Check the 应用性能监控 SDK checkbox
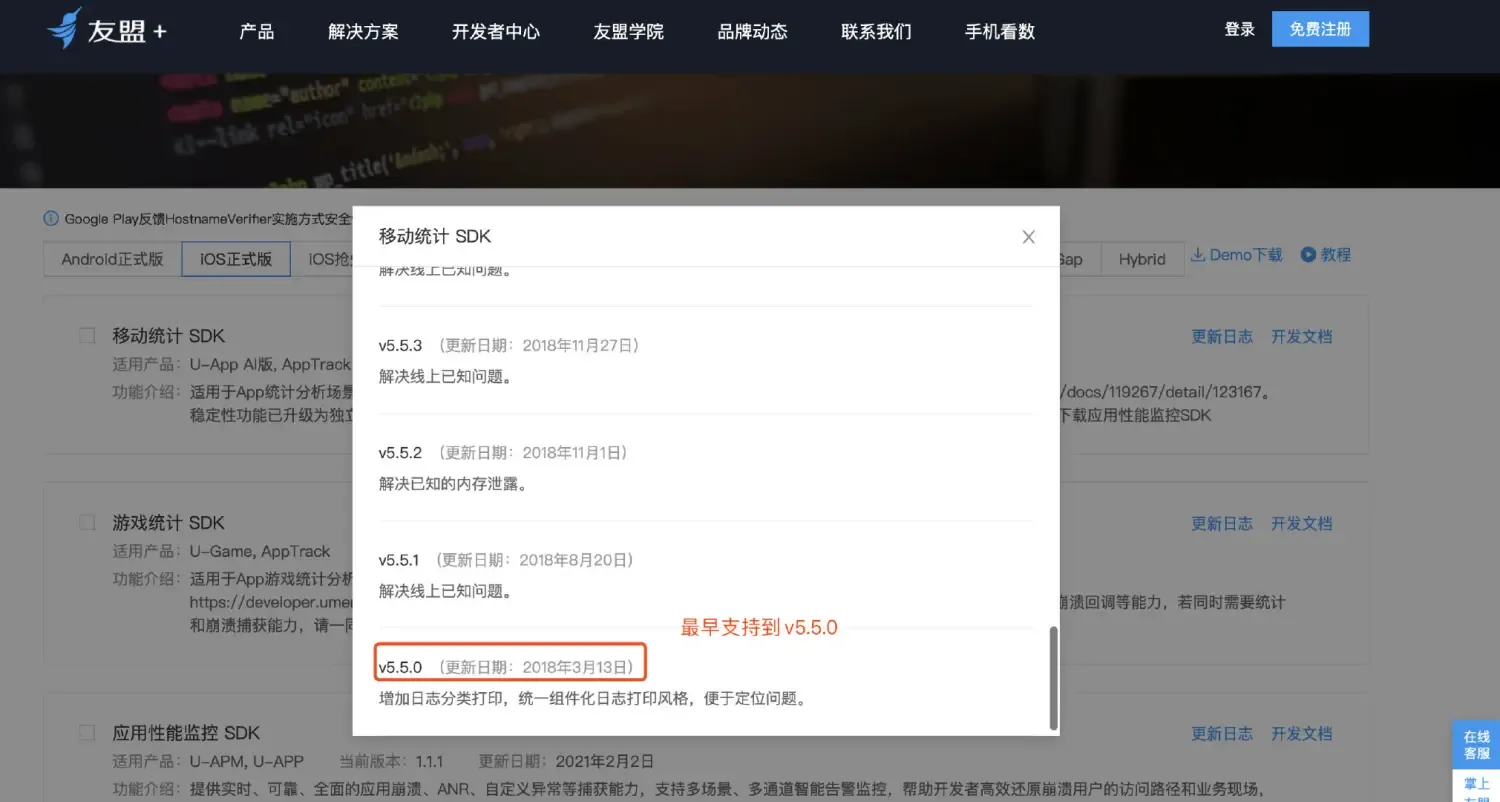Image resolution: width=1500 pixels, height=802 pixels. point(86,732)
